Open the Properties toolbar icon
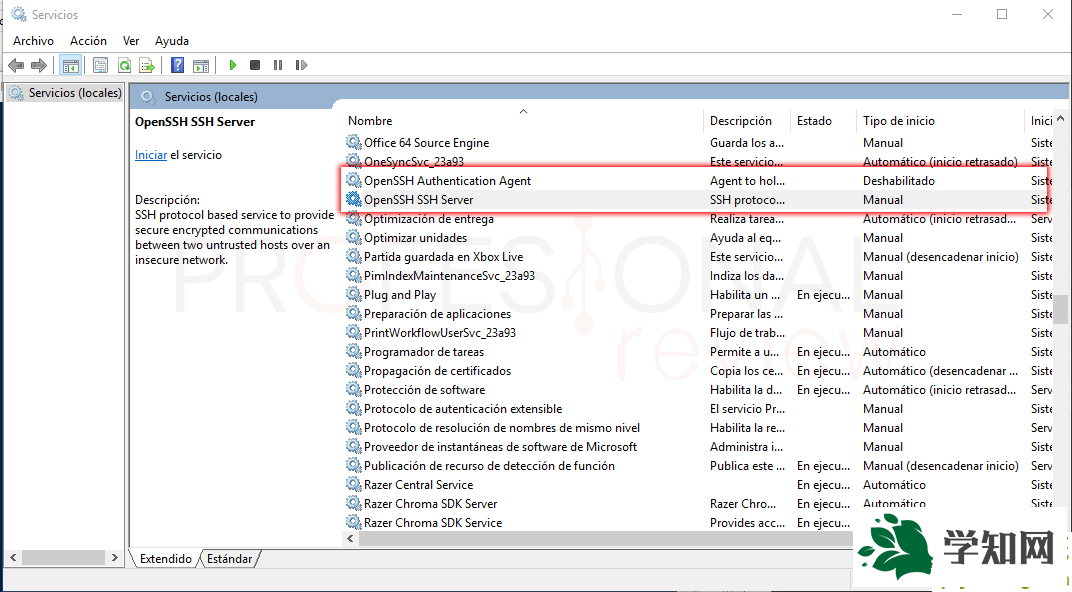The width and height of the screenshot is (1072, 592). pos(100,66)
